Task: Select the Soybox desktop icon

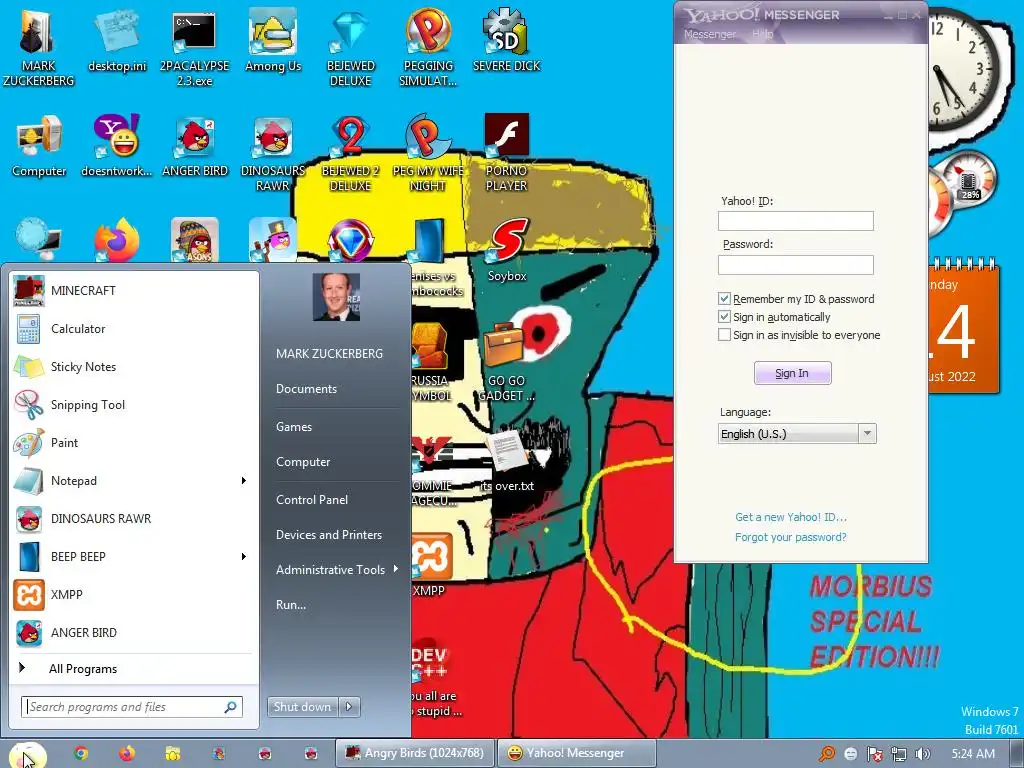Action: pyautogui.click(x=507, y=250)
